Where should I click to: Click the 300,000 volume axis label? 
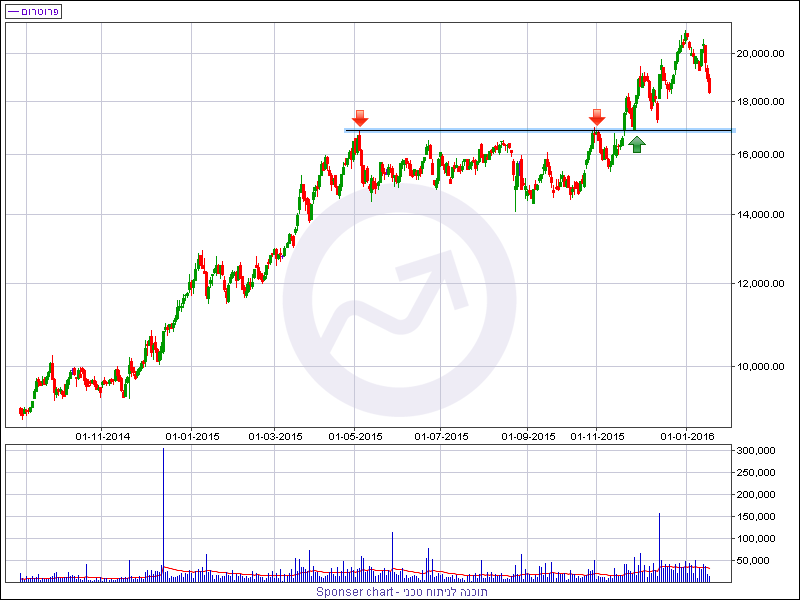pos(756,451)
